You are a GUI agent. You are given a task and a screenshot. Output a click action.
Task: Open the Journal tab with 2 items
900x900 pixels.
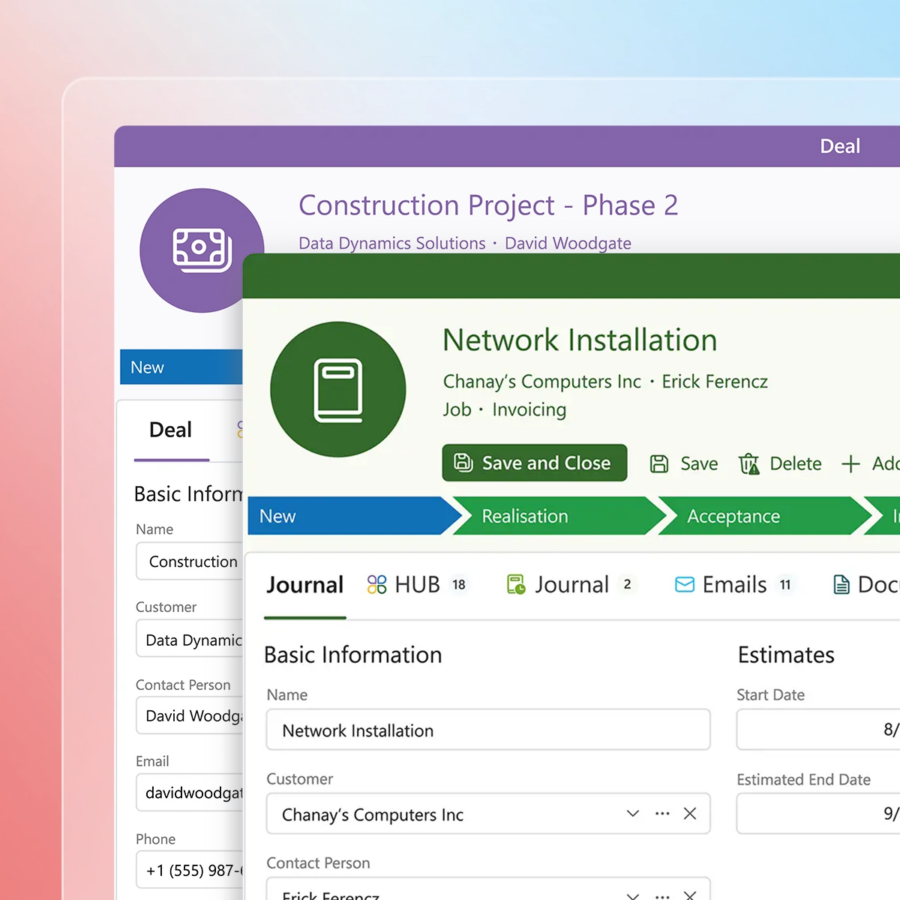[571, 585]
